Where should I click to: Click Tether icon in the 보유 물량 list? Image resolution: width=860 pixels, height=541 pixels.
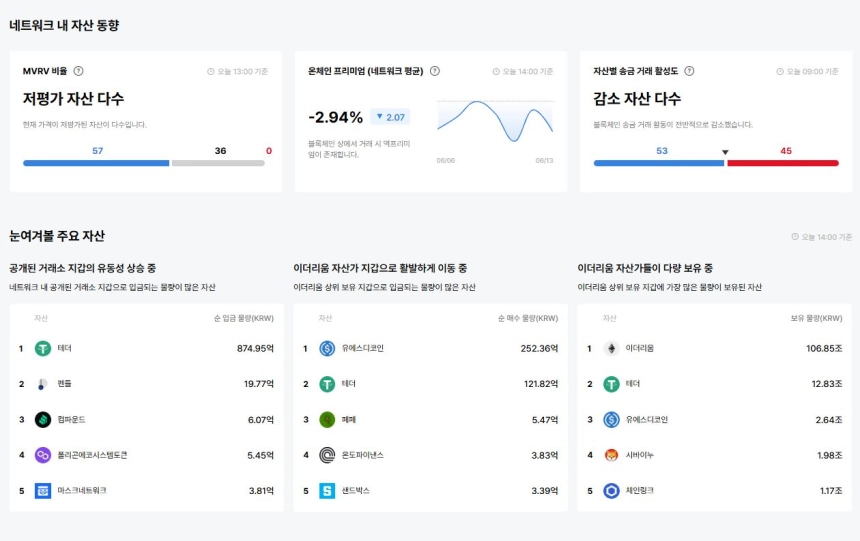(611, 384)
